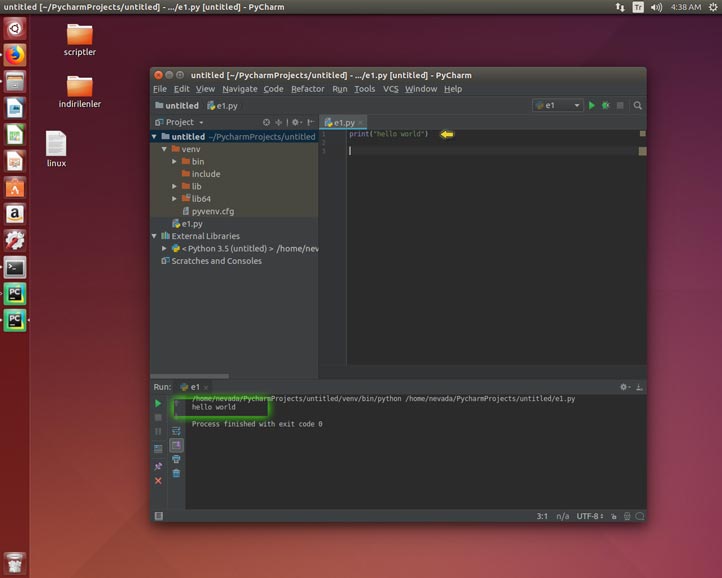Open the Tools menu

[365, 89]
